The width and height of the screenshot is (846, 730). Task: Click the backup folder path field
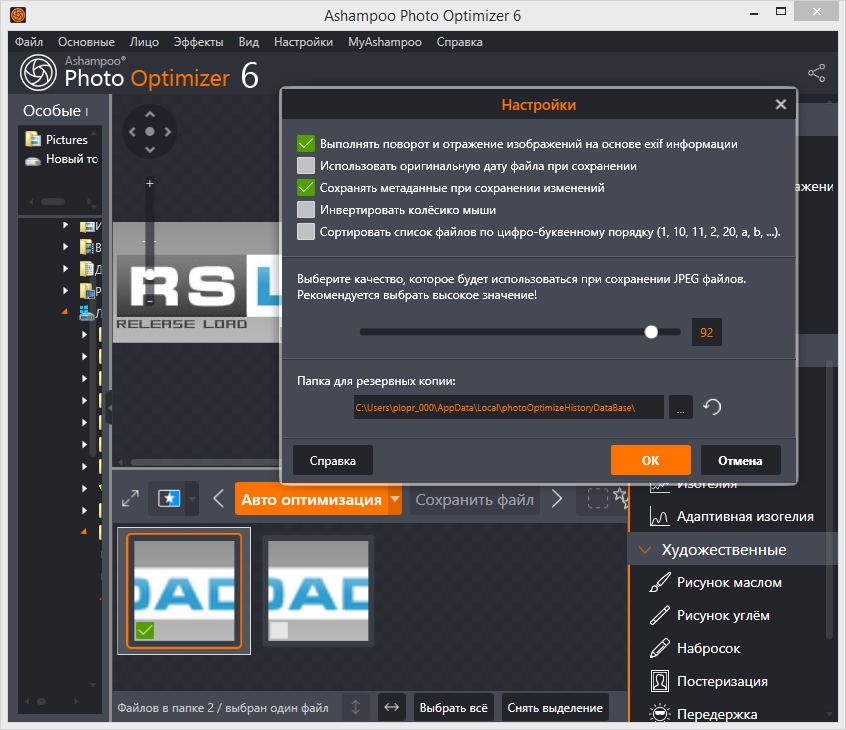click(x=509, y=407)
